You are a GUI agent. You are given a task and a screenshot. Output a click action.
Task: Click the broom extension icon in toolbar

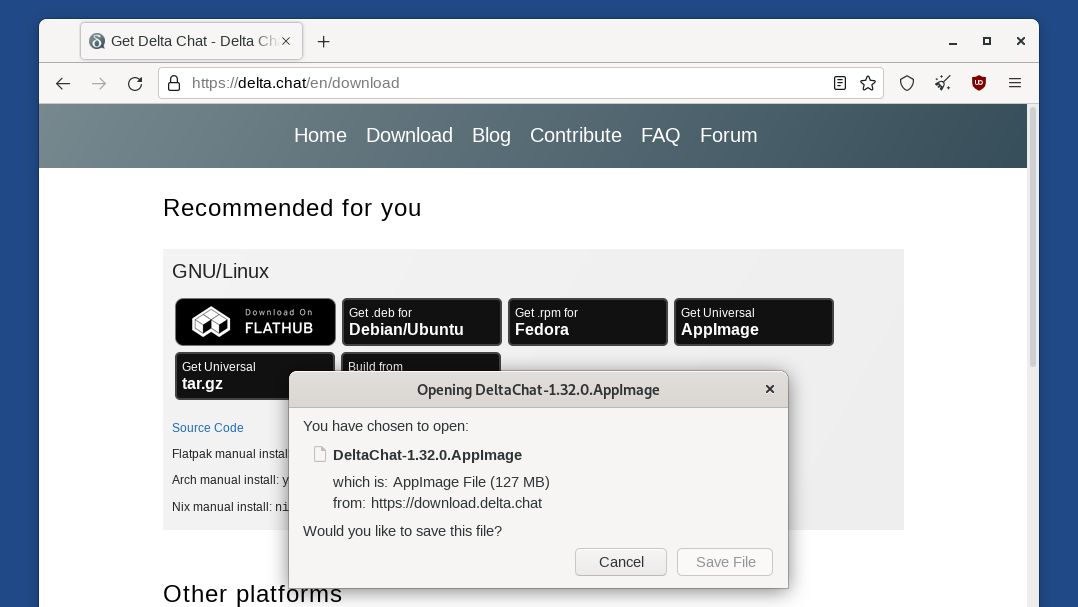(943, 83)
